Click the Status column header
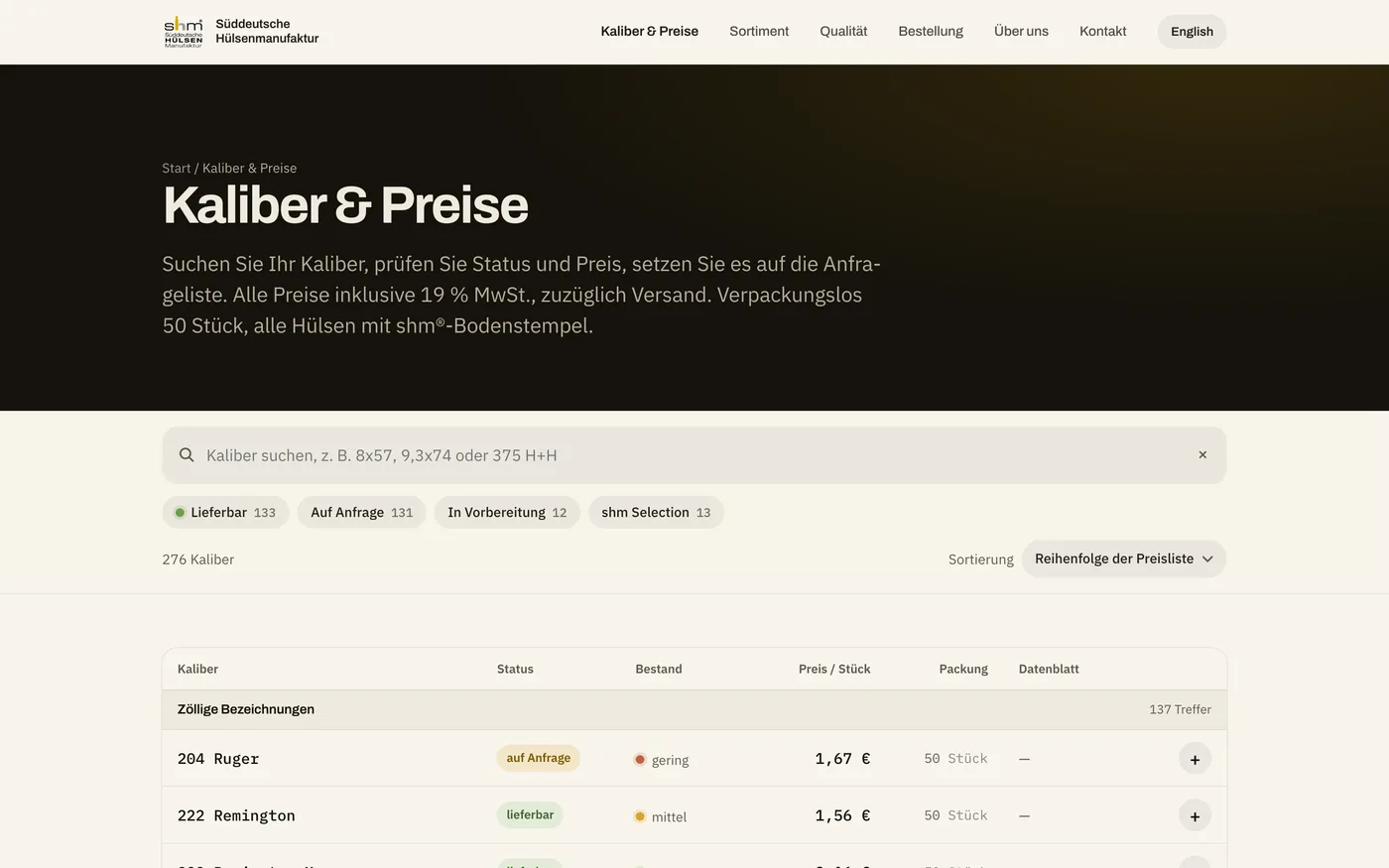 [x=515, y=670]
